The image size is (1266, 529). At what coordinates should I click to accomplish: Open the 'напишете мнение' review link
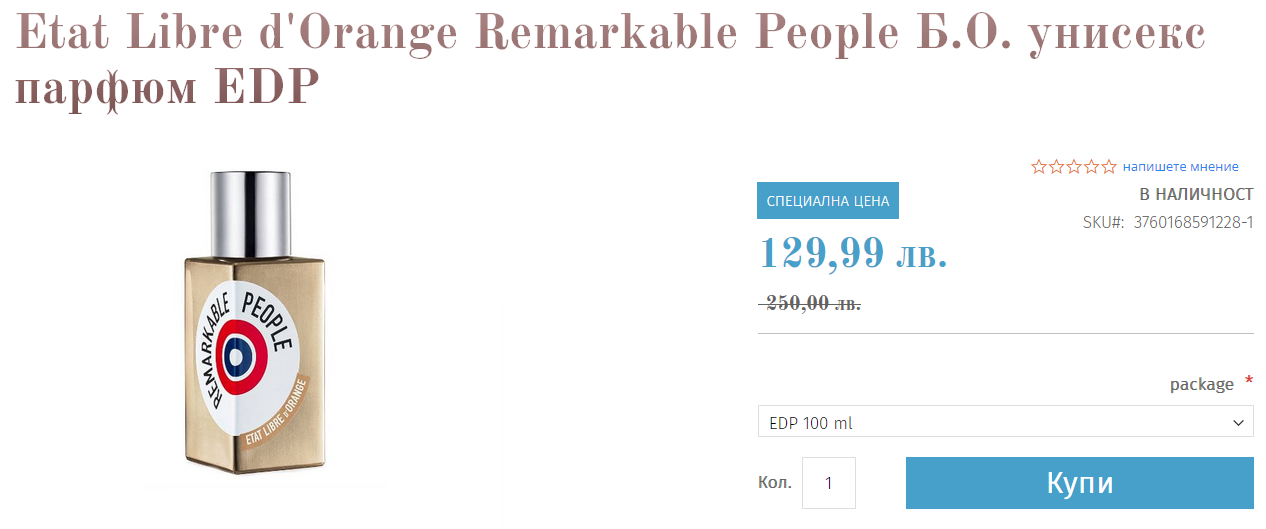(1180, 167)
